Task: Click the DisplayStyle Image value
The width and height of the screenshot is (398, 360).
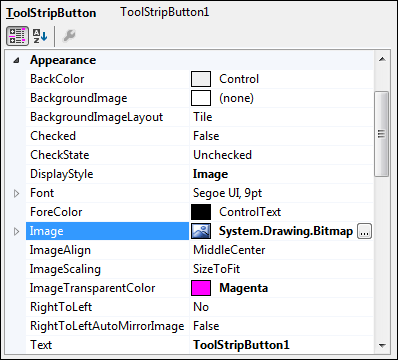Action: coord(210,174)
